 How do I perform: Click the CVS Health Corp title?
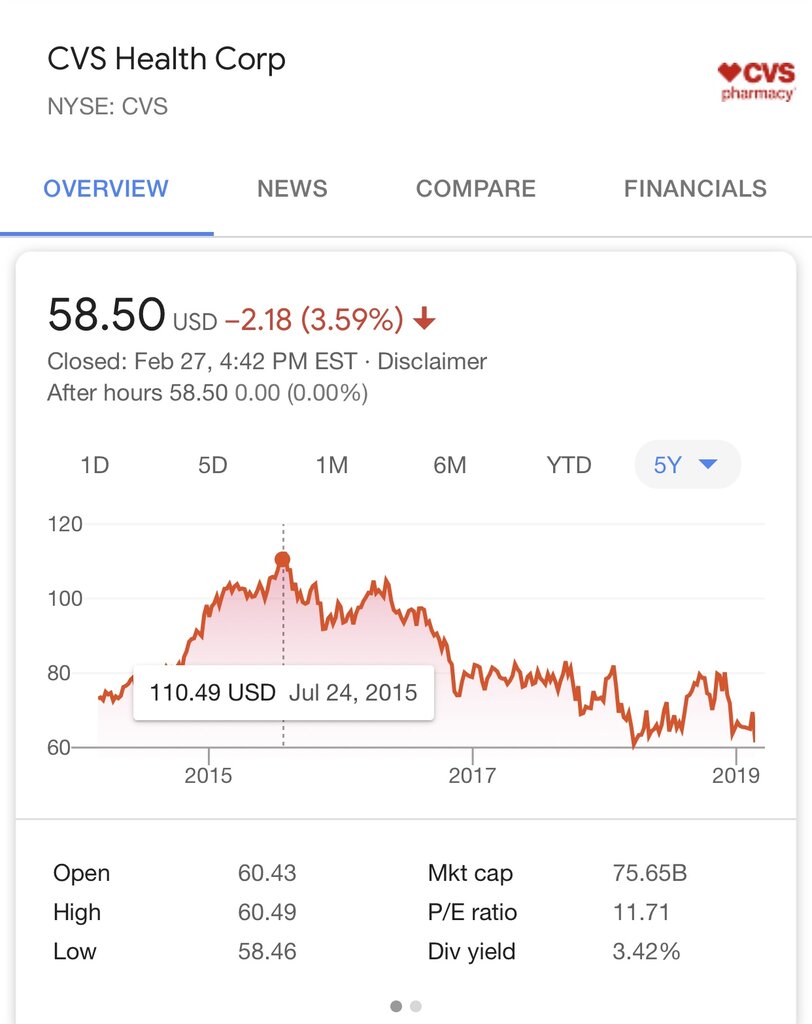[x=167, y=59]
